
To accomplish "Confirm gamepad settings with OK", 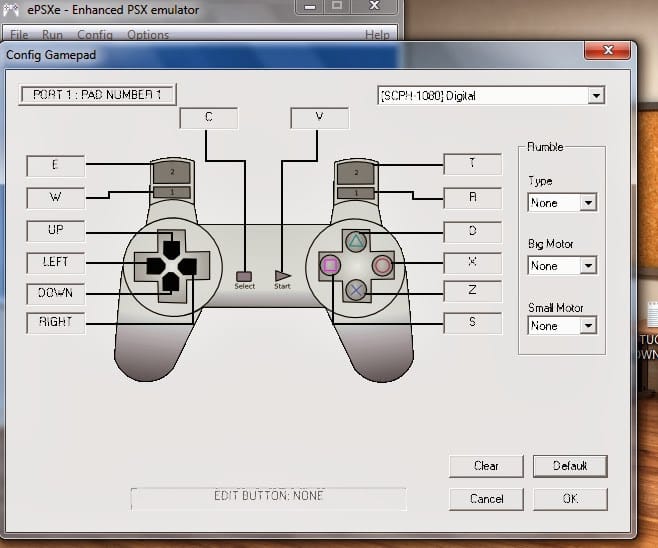I will click(570, 499).
